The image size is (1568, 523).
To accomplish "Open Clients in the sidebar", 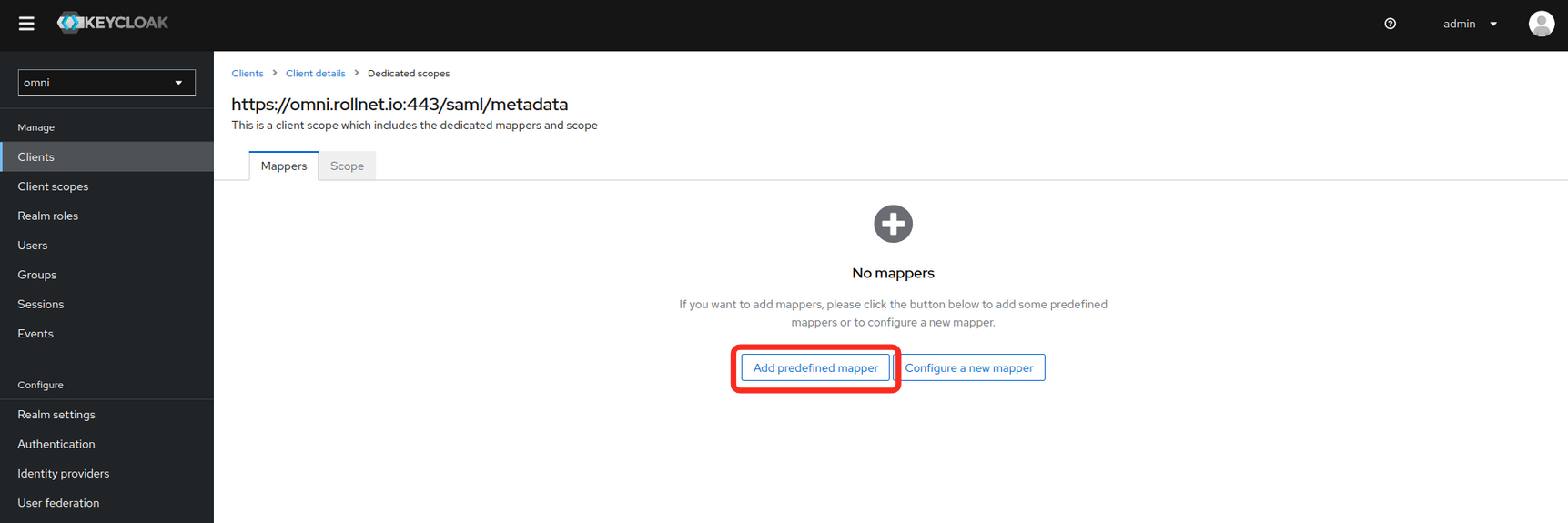I will 106,156.
